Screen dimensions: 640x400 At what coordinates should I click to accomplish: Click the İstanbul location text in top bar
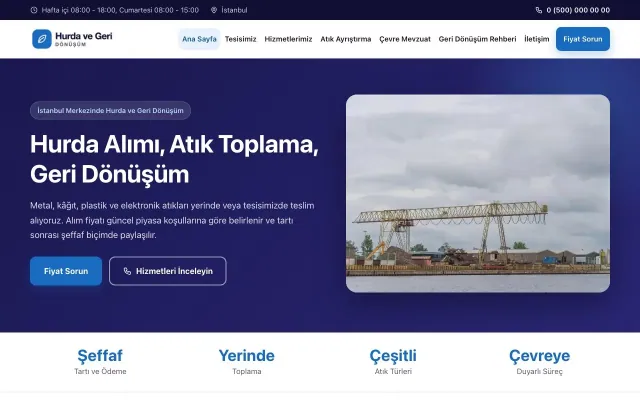[234, 10]
